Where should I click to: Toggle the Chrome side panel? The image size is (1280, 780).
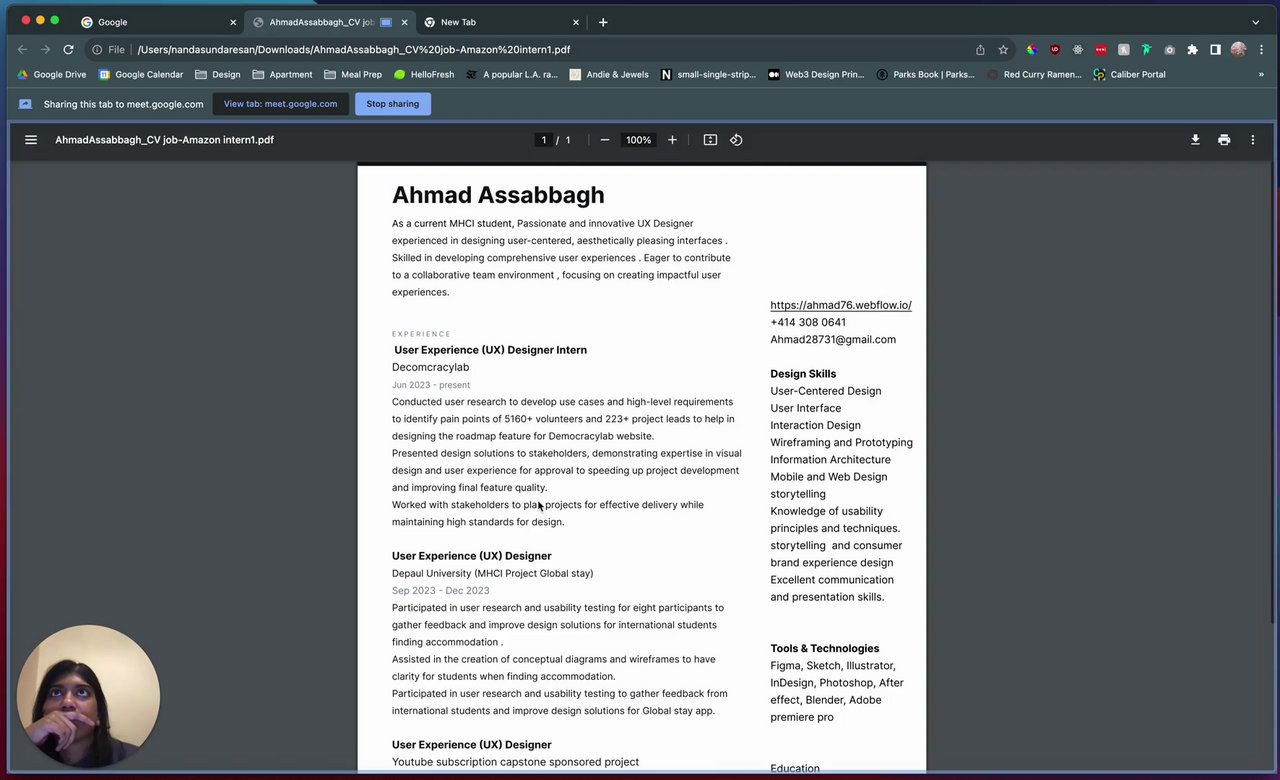pos(1215,49)
